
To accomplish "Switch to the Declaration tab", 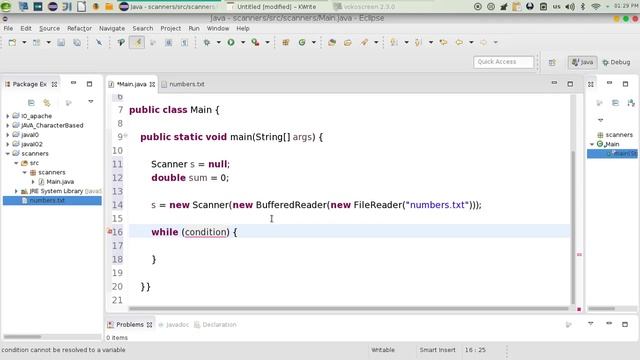I will [x=216, y=324].
